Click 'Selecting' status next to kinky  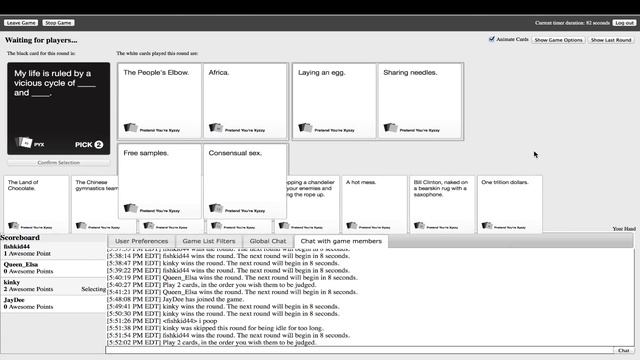[x=93, y=289]
